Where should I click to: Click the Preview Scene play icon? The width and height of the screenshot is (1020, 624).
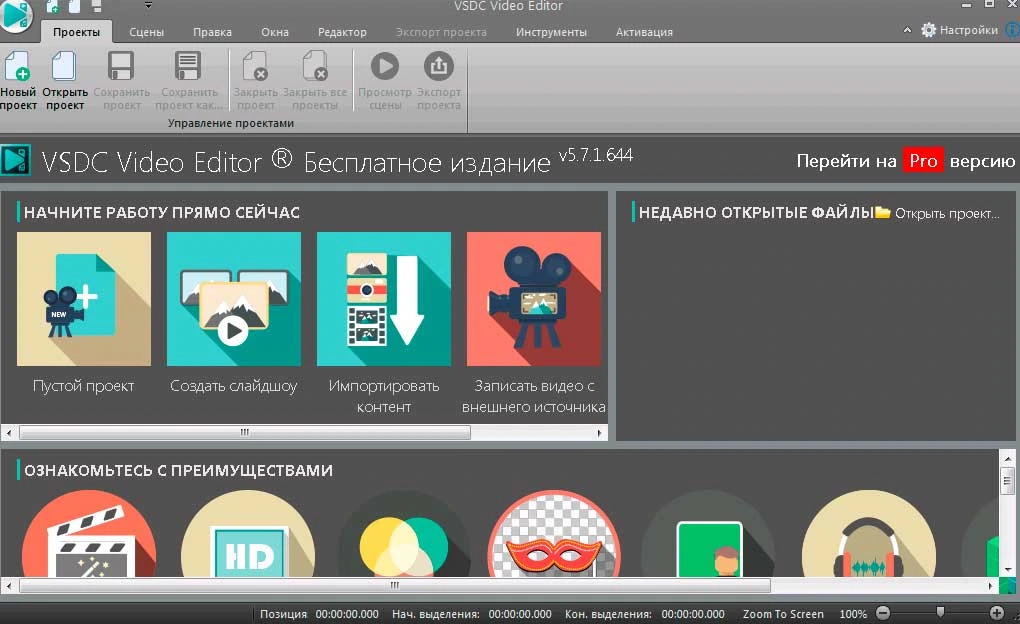click(x=385, y=66)
